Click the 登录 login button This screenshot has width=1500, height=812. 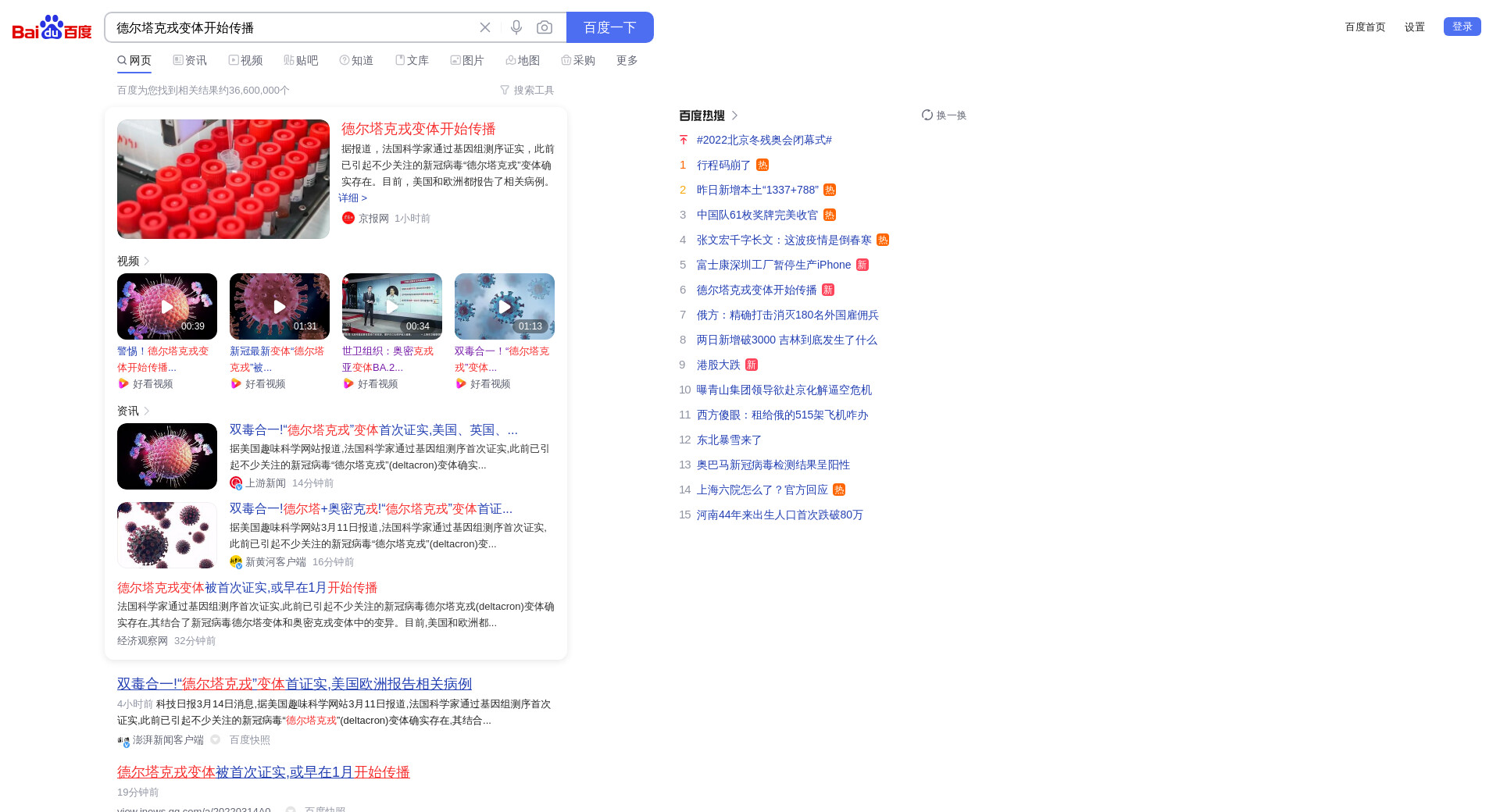point(1462,27)
